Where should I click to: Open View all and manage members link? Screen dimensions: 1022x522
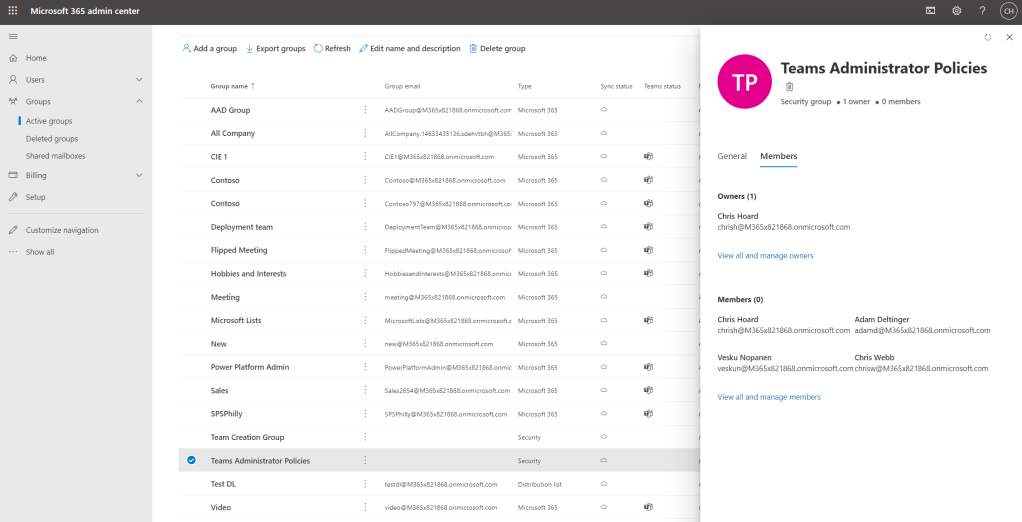pyautogui.click(x=769, y=397)
